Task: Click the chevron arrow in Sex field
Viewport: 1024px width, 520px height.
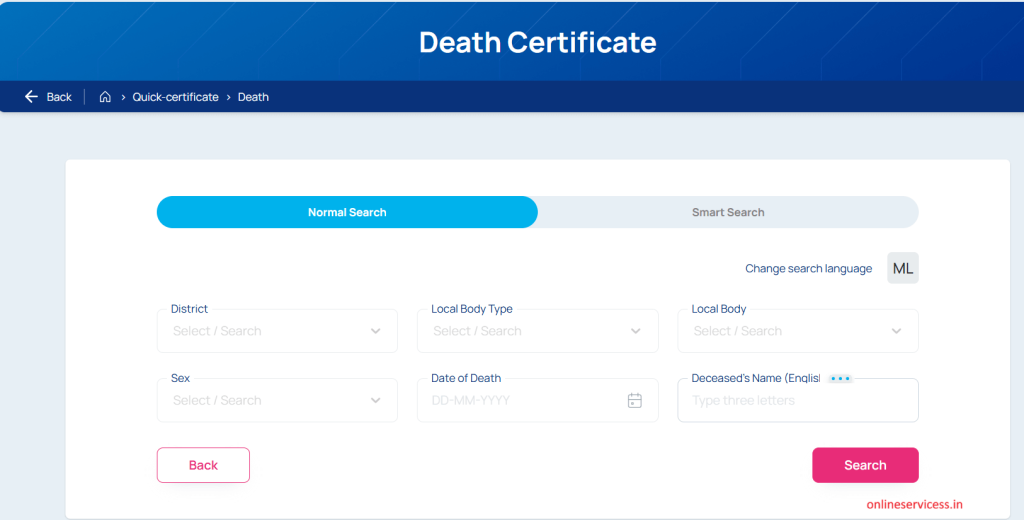Action: (x=376, y=400)
